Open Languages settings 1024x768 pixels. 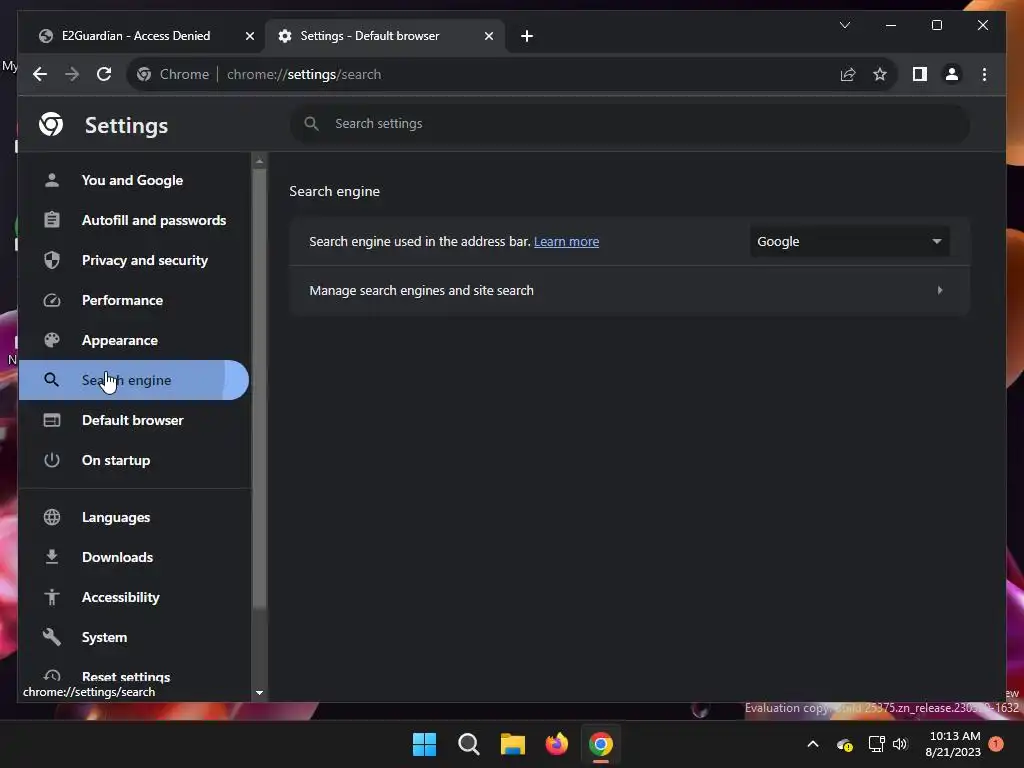134,517
